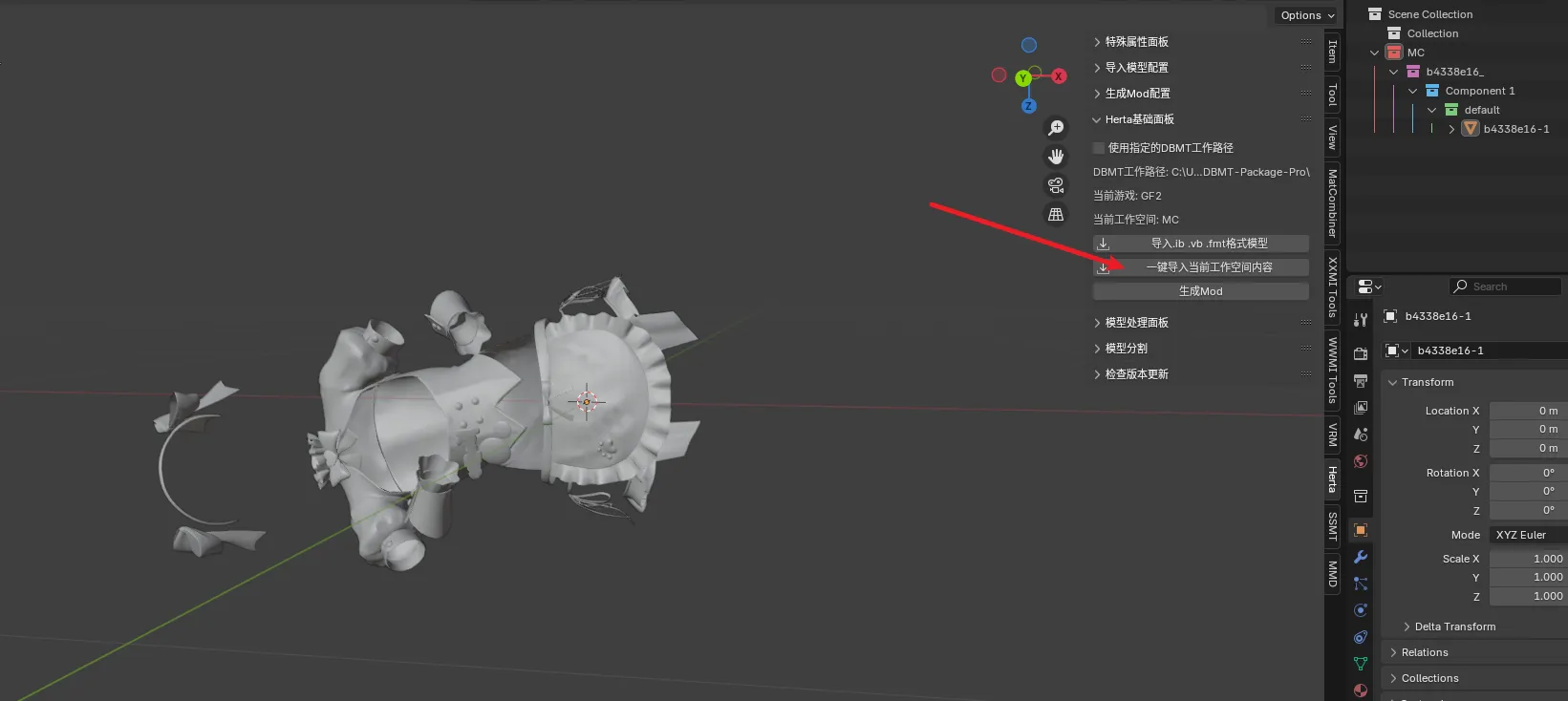Click the pan view hand icon
This screenshot has height=701, width=1568.
pyautogui.click(x=1056, y=157)
